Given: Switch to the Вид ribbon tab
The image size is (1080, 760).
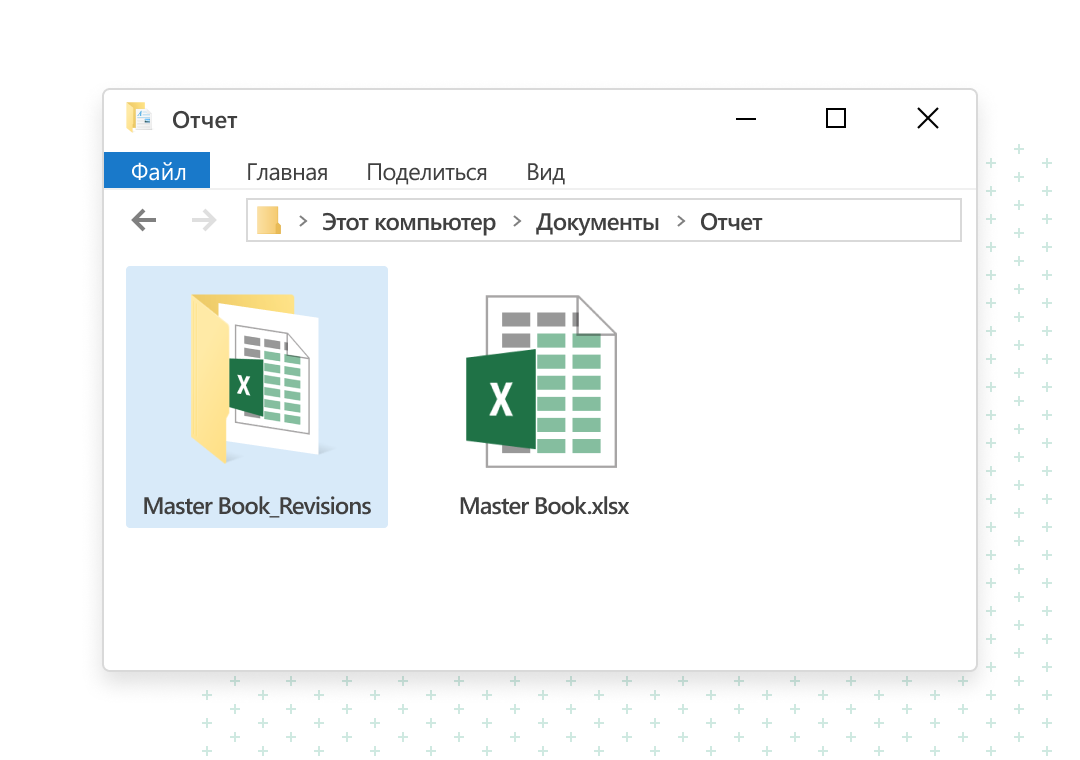Looking at the screenshot, I should coord(546,172).
